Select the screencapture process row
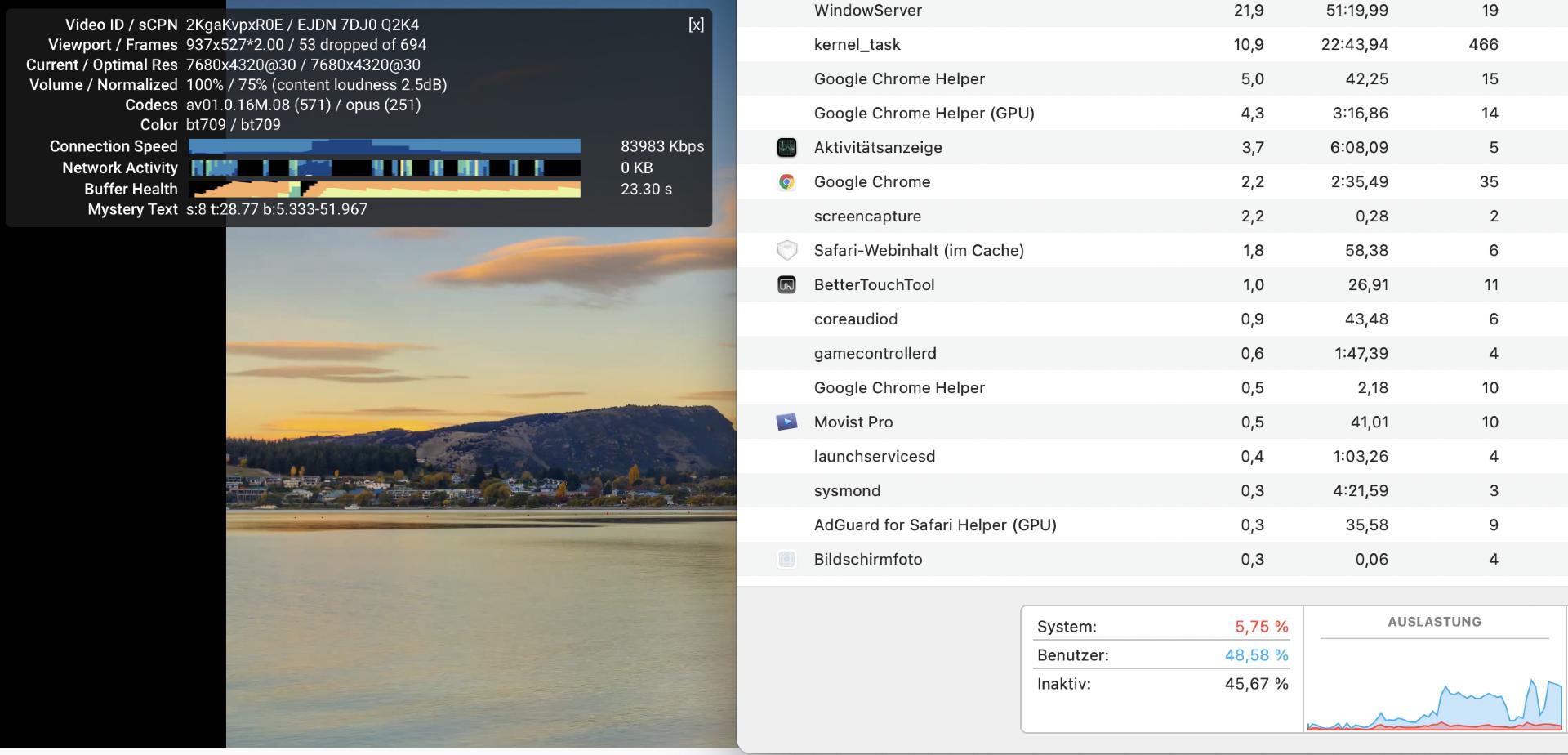 tap(867, 217)
